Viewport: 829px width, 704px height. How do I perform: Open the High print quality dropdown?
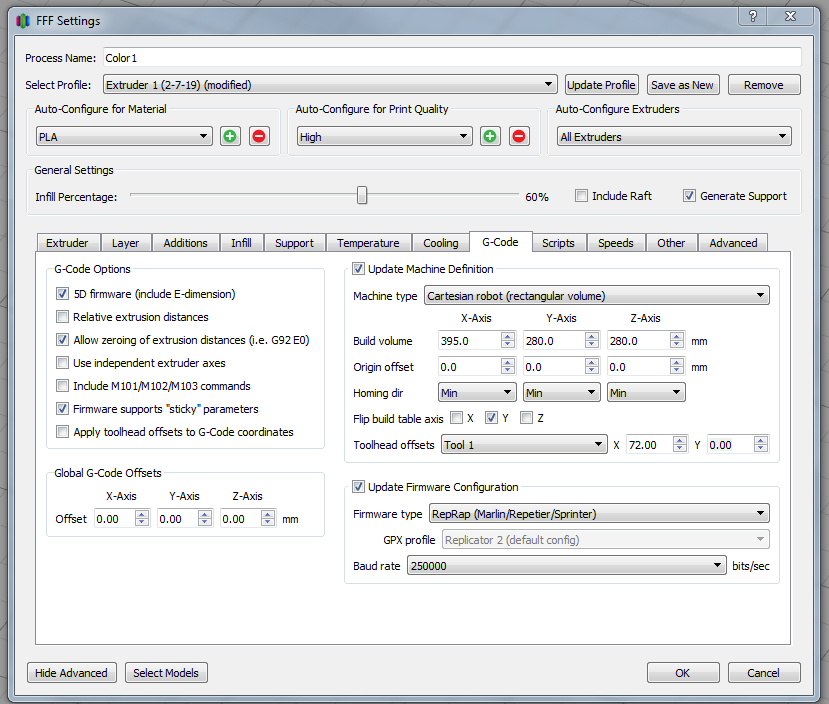click(x=384, y=136)
